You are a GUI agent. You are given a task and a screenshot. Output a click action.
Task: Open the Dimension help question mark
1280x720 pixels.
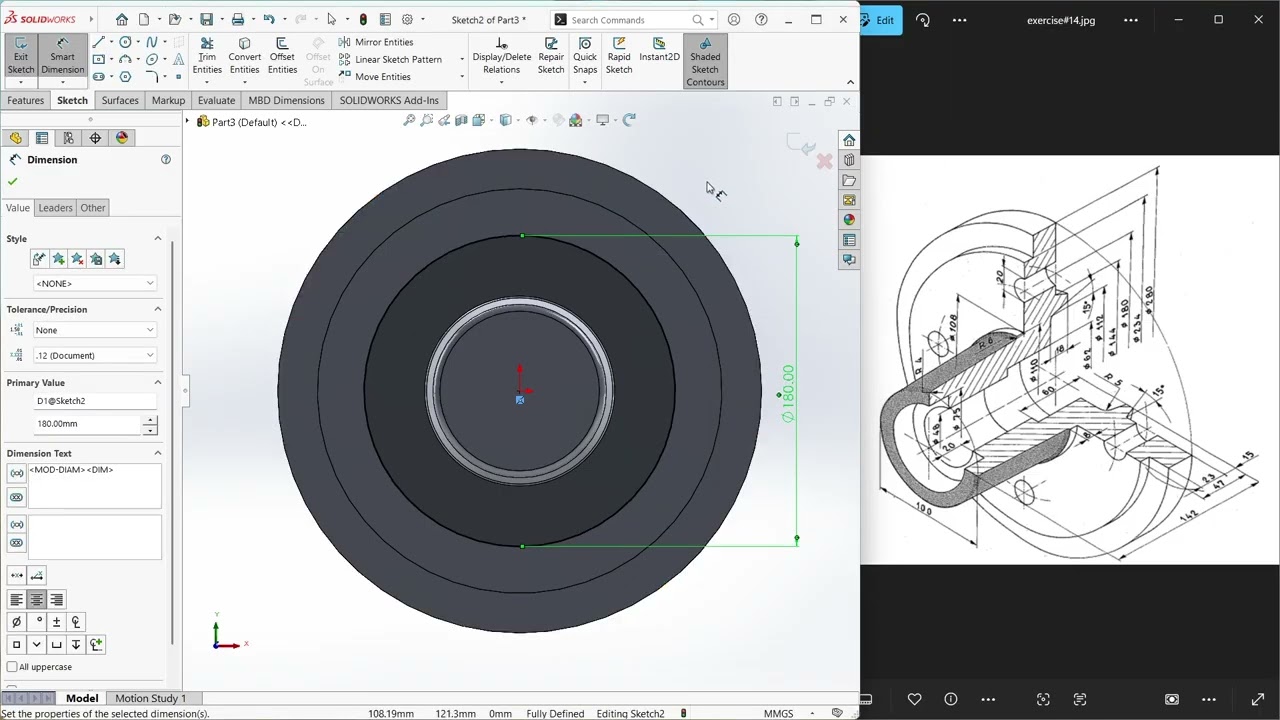pyautogui.click(x=166, y=160)
